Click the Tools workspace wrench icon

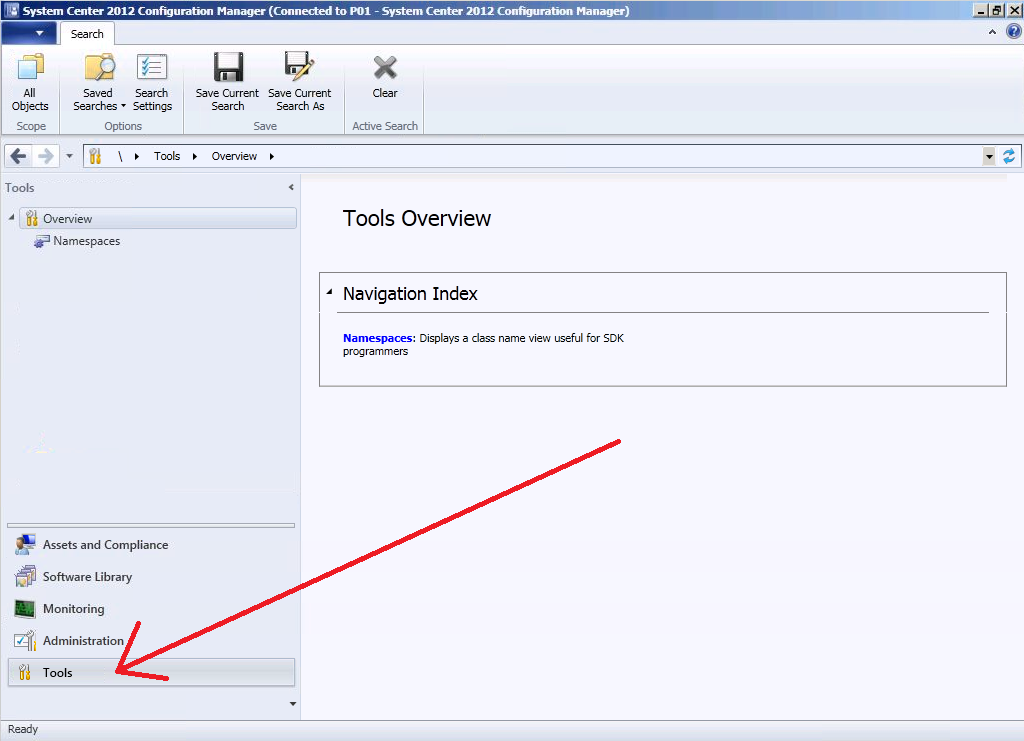(25, 672)
